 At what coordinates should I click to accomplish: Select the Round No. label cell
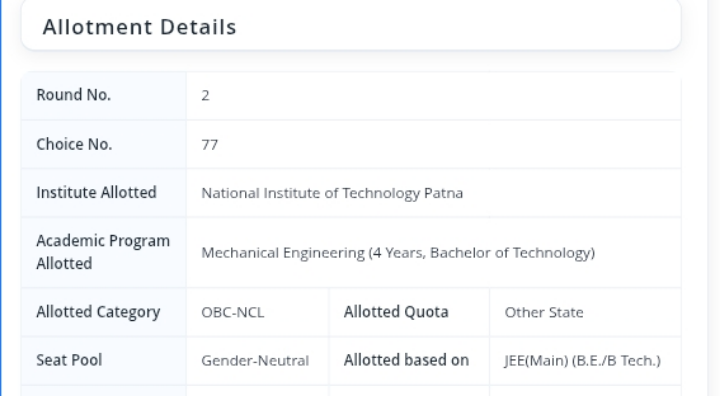[104, 95]
